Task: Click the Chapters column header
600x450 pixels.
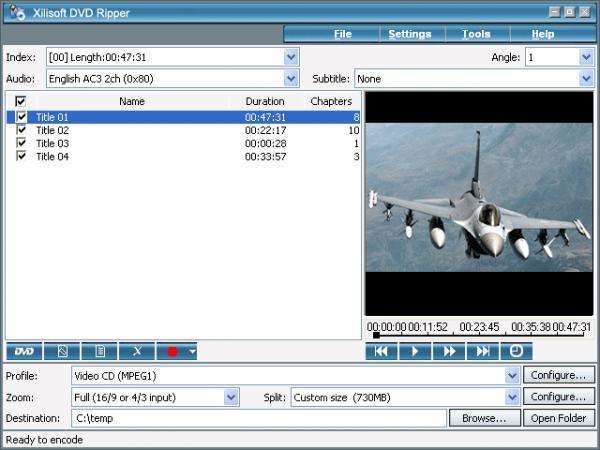Action: point(331,101)
